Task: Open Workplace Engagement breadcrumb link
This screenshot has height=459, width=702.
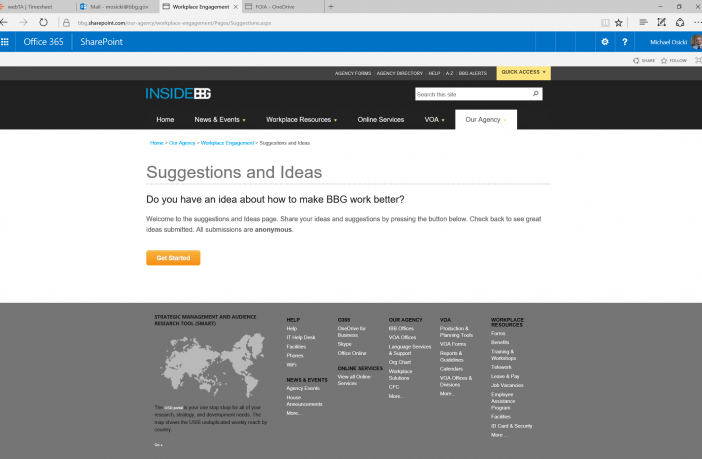Action: pos(227,143)
